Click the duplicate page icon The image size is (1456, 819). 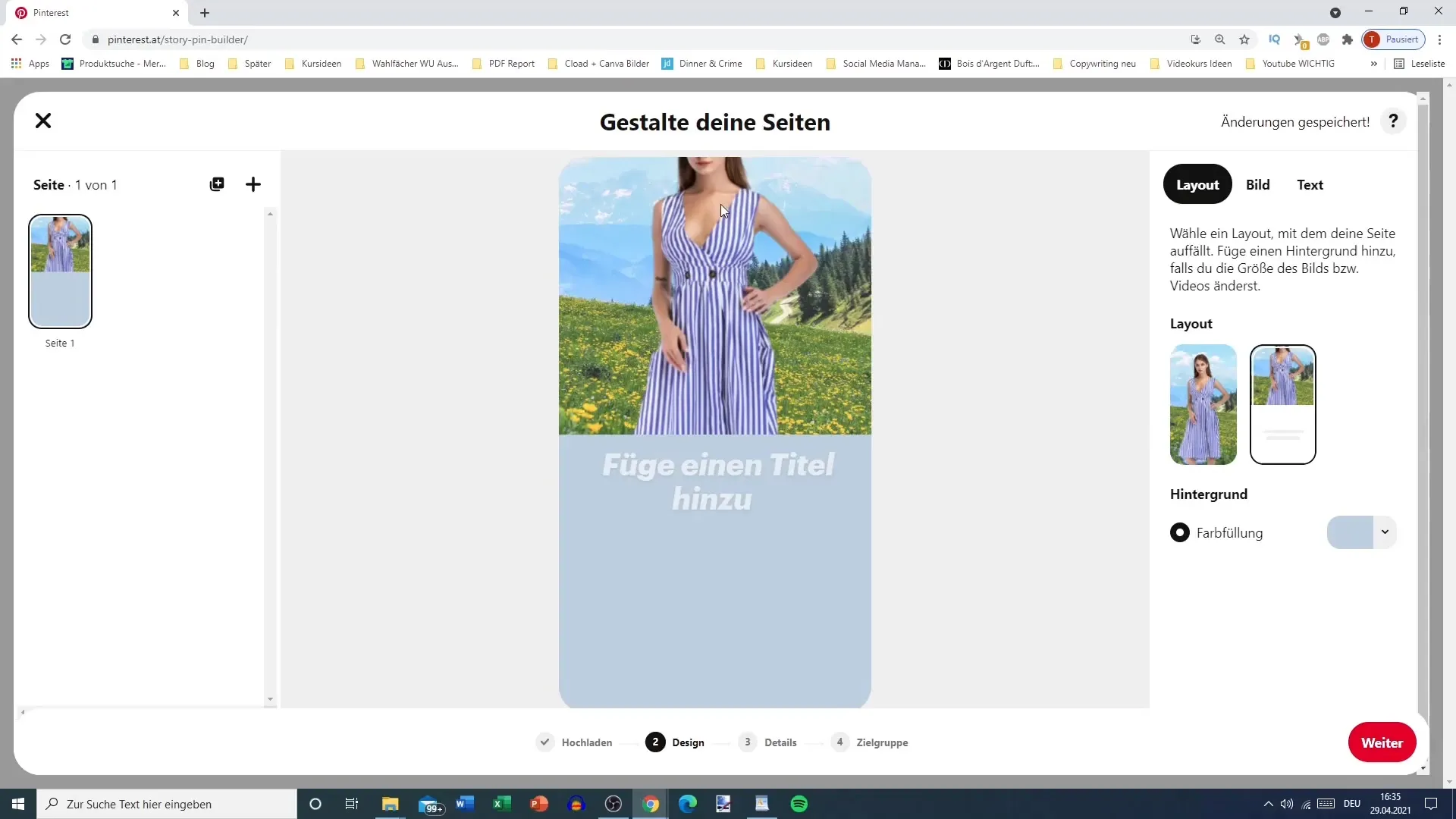pos(217,184)
